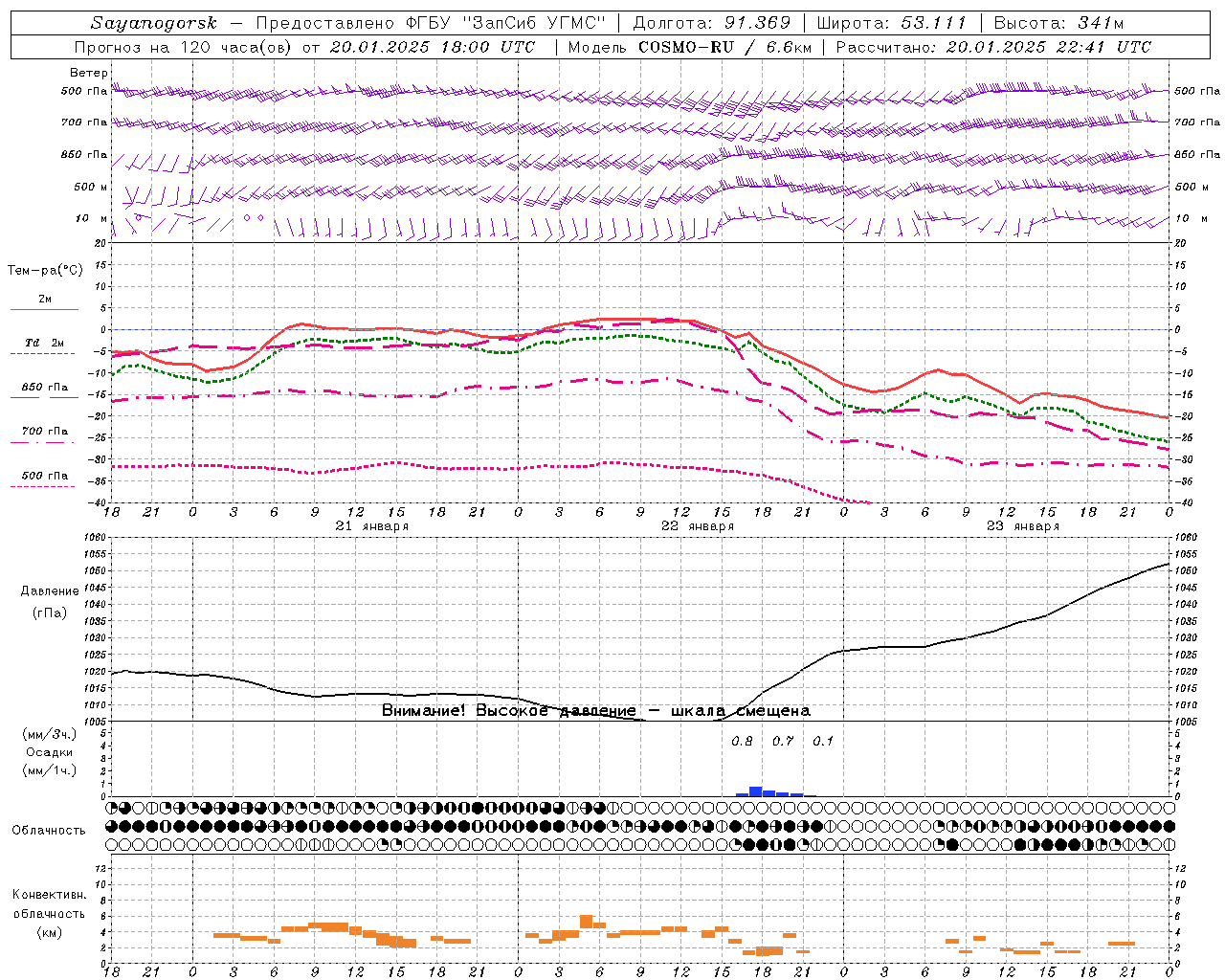This screenshot has width=1225, height=980.
Task: Click the 'Конвективн.' convective label
Action: (50, 894)
